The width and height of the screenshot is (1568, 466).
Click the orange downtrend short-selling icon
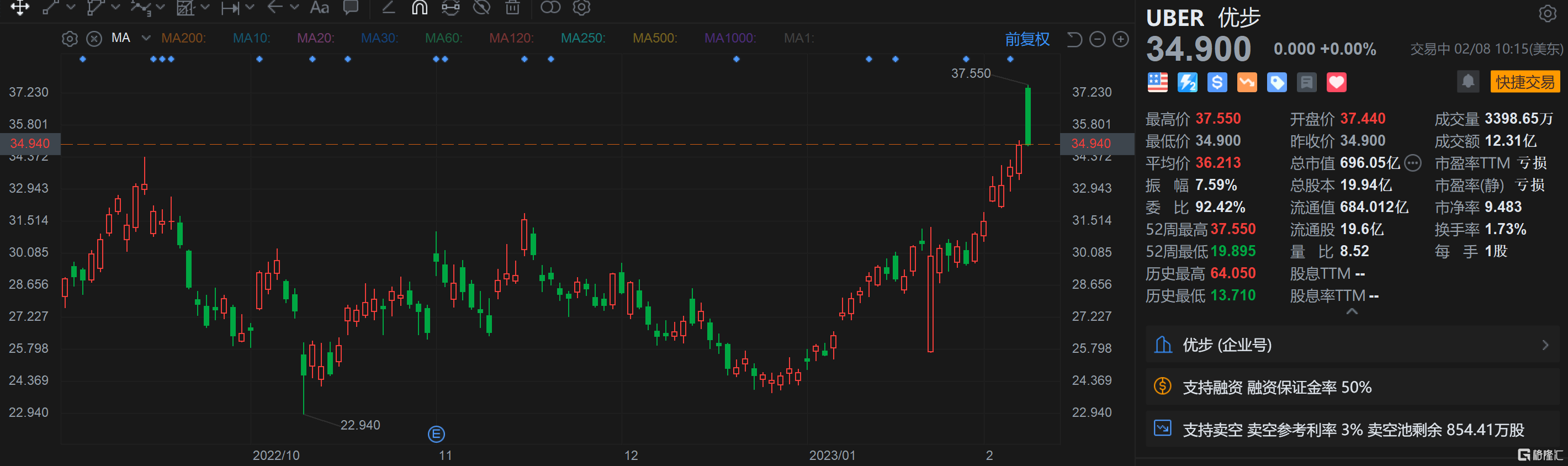pyautogui.click(x=1247, y=82)
